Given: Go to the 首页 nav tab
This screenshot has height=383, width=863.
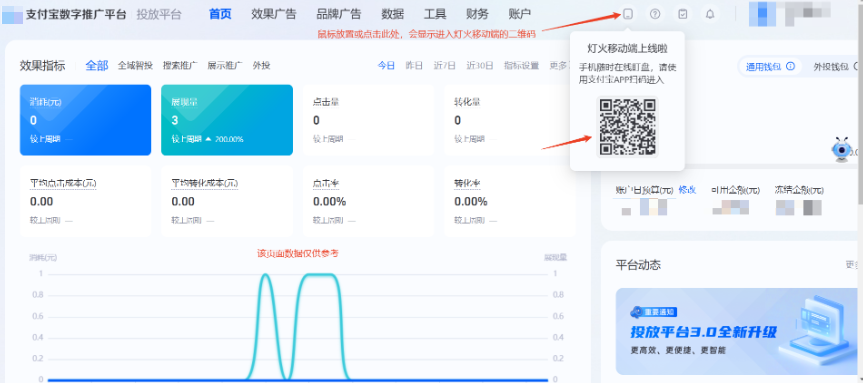Looking at the screenshot, I should coord(220,14).
